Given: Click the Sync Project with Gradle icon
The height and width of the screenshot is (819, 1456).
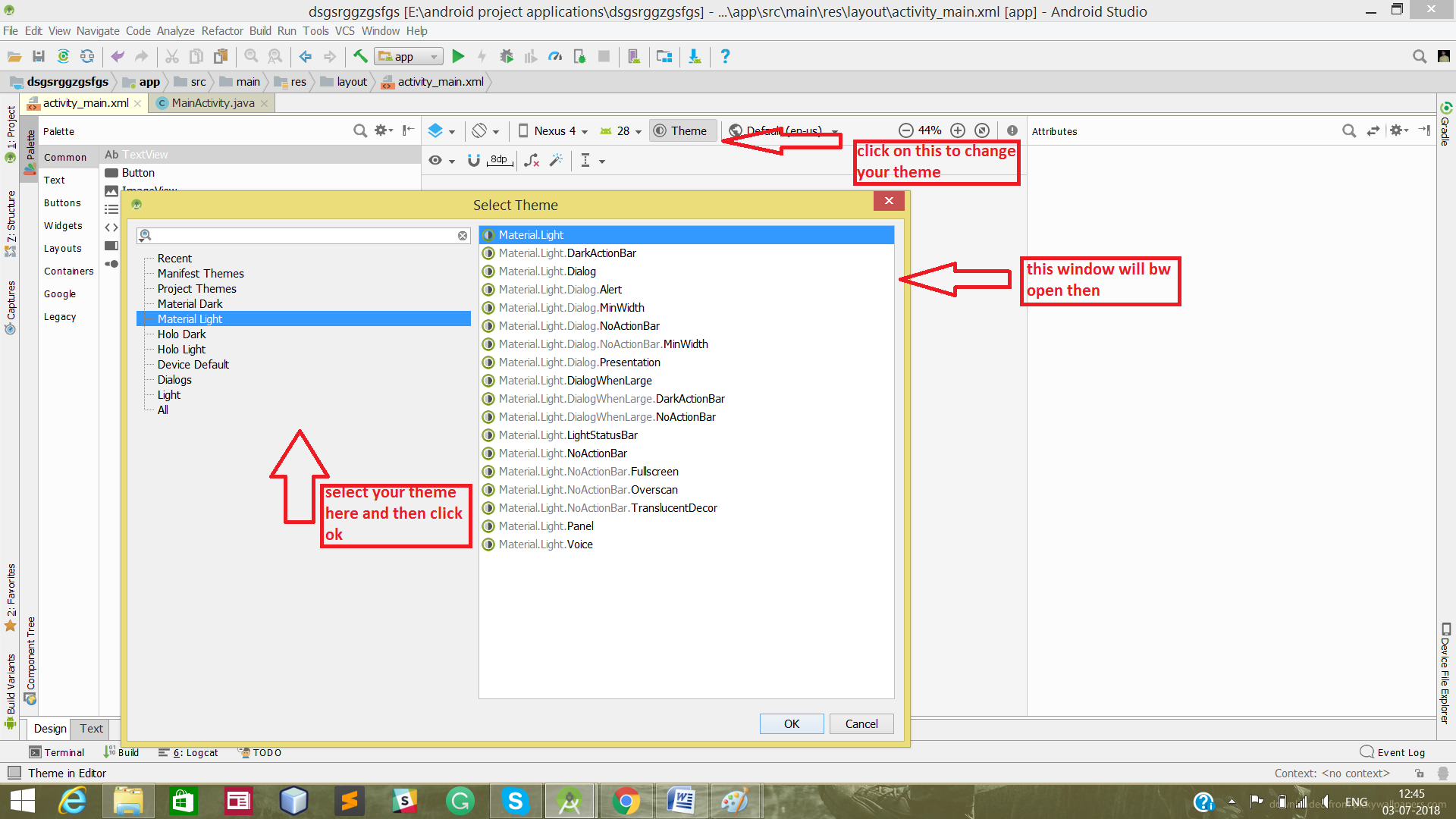Looking at the screenshot, I should 63,56.
